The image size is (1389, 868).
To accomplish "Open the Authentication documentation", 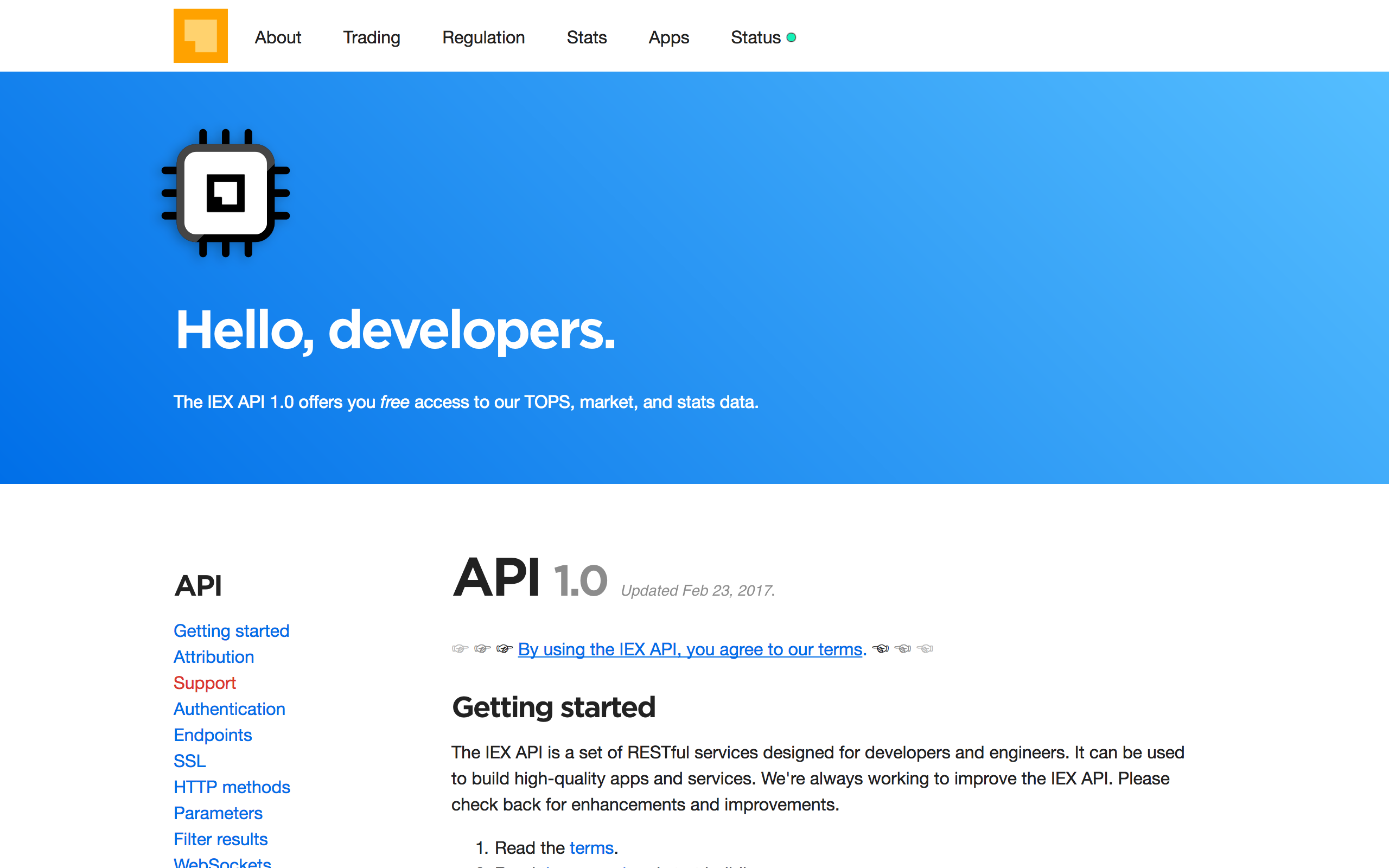I will [x=229, y=709].
